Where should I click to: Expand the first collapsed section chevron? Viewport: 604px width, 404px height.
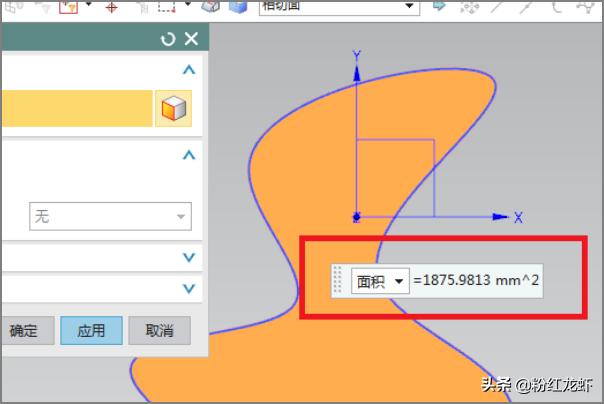189,257
